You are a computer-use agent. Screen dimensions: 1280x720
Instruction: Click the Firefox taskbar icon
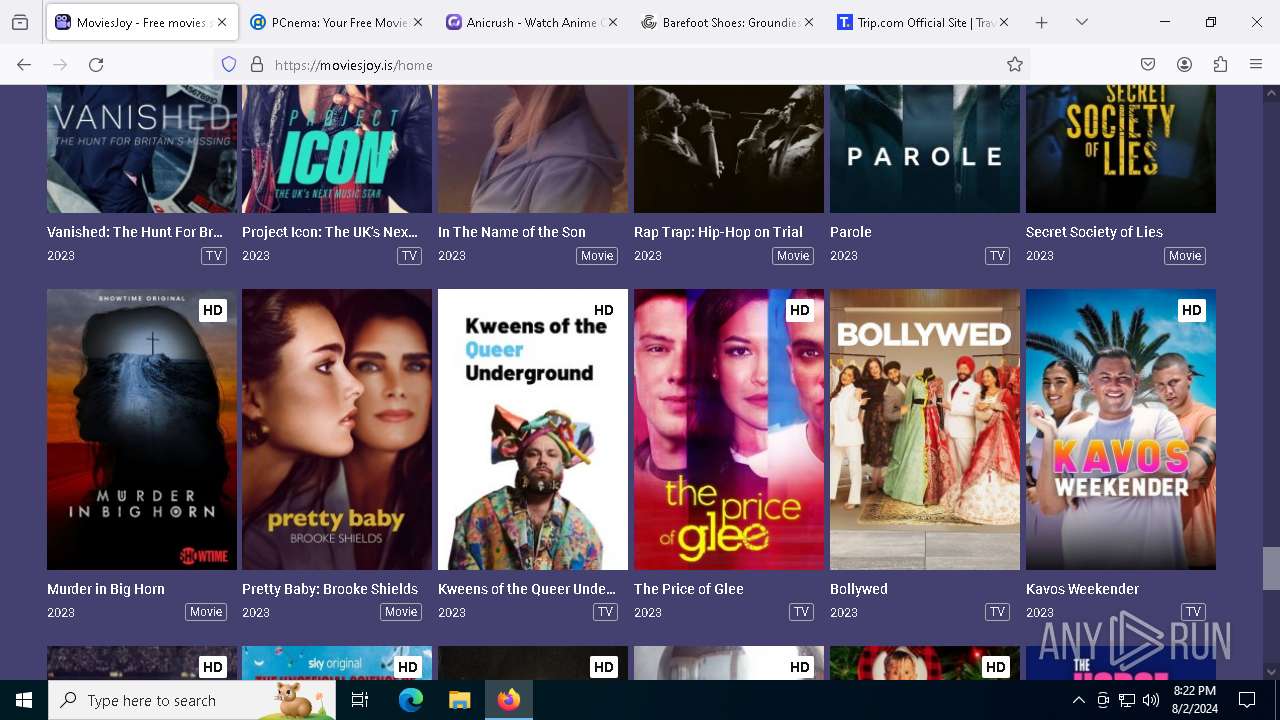[509, 700]
